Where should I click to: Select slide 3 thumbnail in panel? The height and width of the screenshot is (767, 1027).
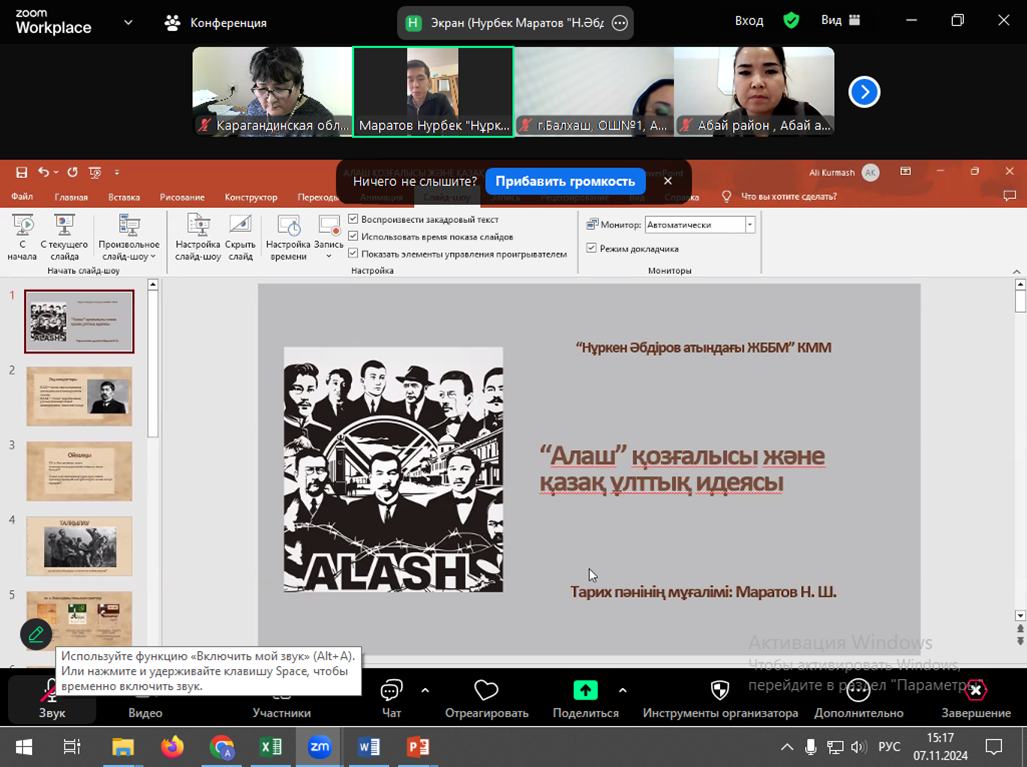[79, 471]
